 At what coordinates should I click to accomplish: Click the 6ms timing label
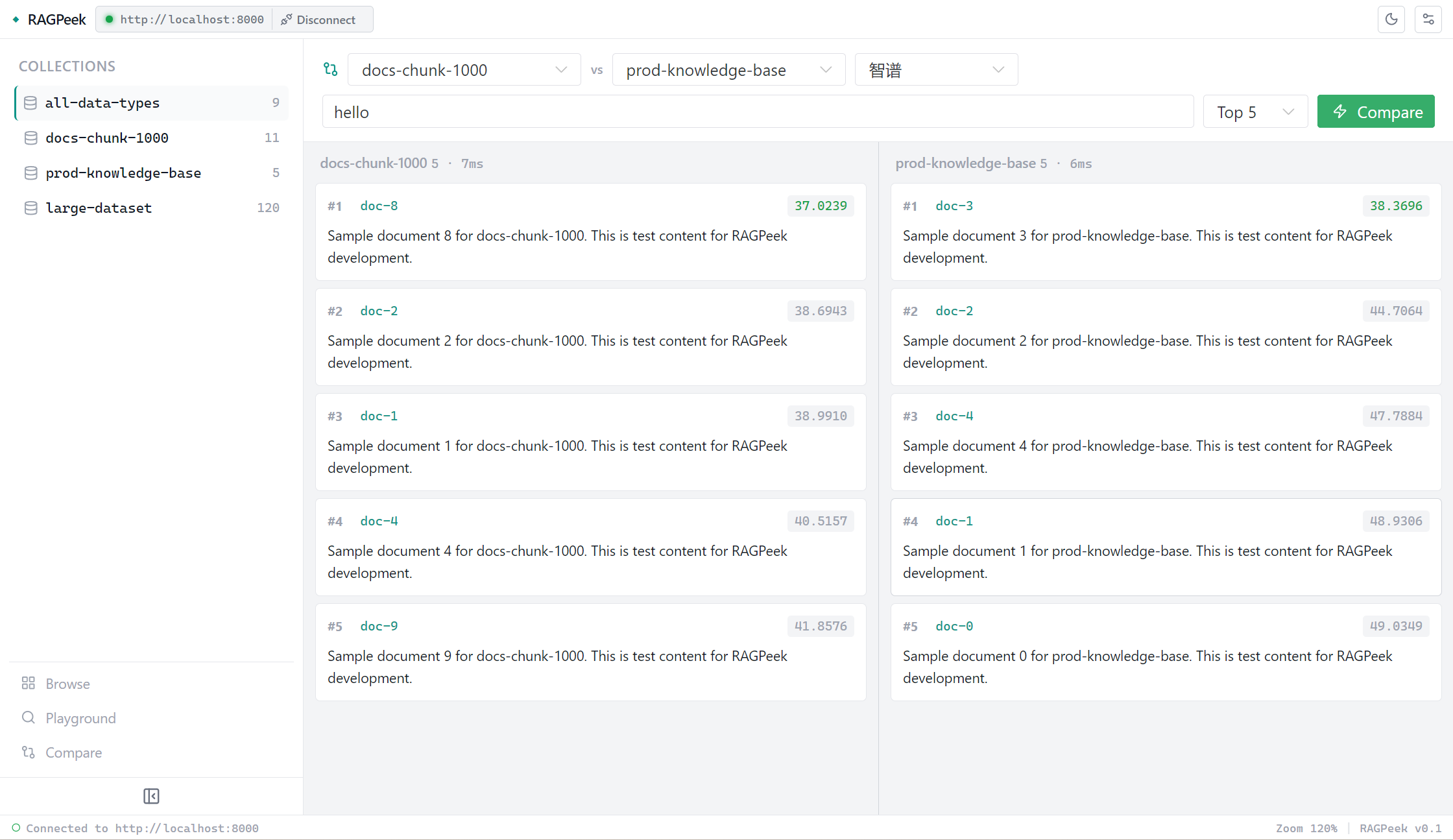1081,163
